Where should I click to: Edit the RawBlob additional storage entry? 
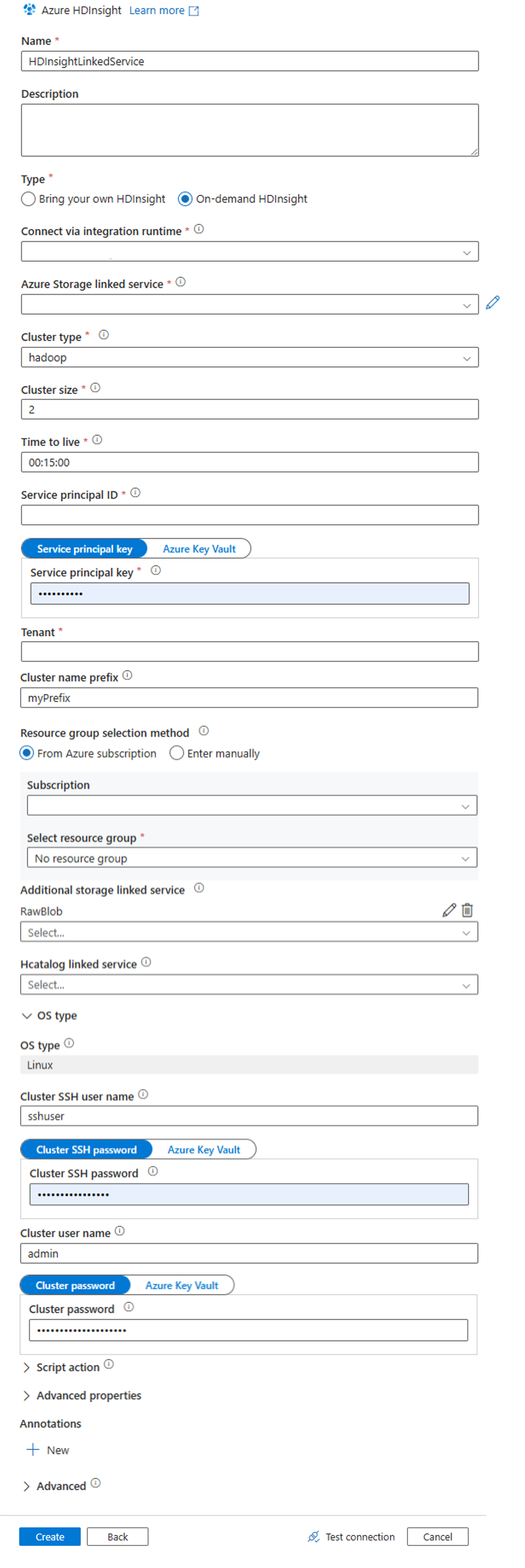pyautogui.click(x=449, y=910)
